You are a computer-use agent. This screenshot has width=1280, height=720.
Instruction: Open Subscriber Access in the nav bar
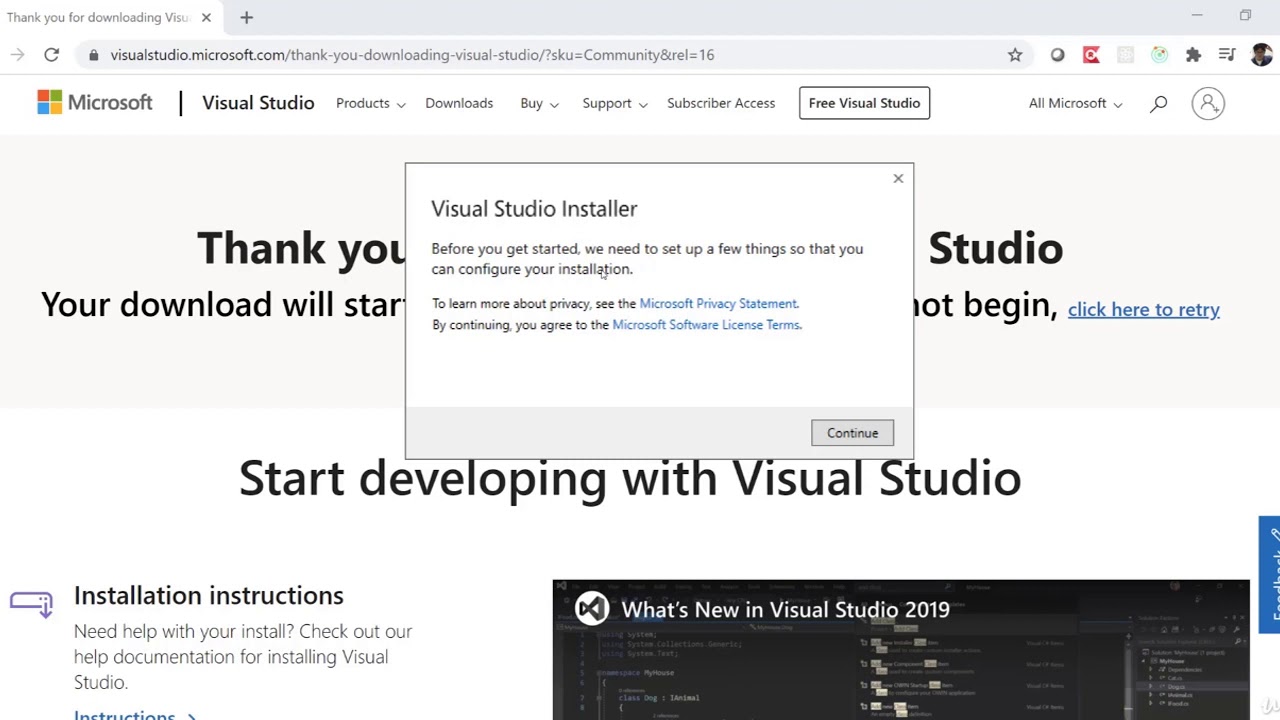721,103
